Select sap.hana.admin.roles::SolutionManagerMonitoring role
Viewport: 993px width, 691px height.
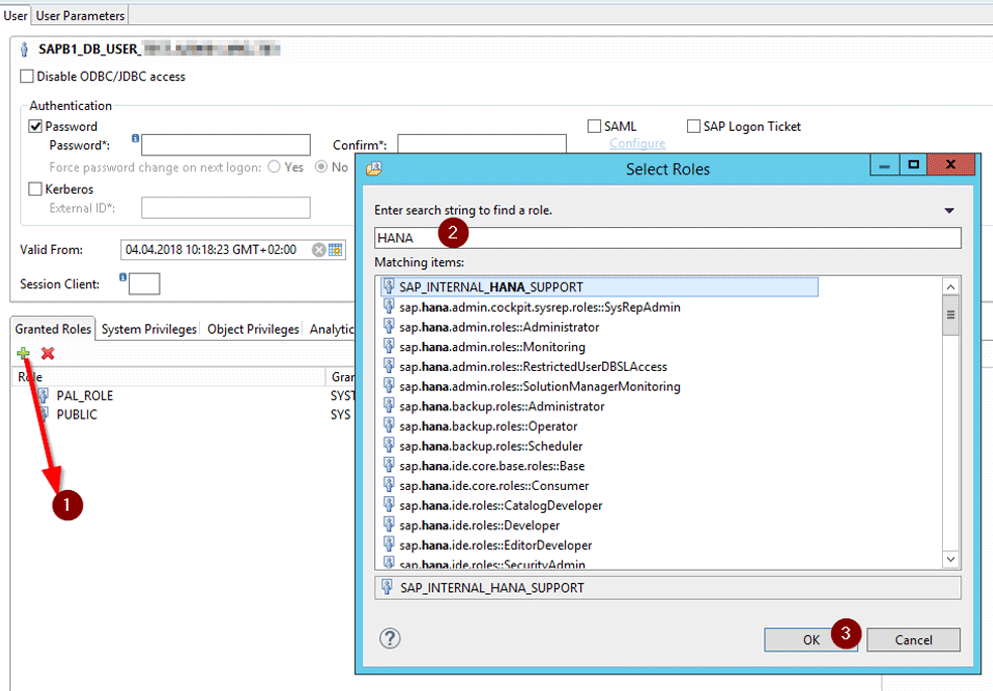click(x=540, y=386)
